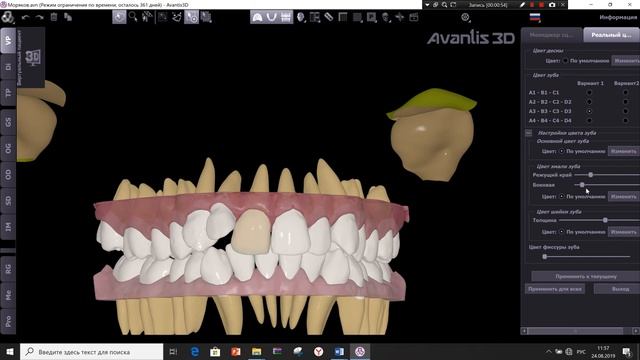Click 'Применить для всех' button
Viewport: 640px width, 360px height.
click(x=555, y=289)
